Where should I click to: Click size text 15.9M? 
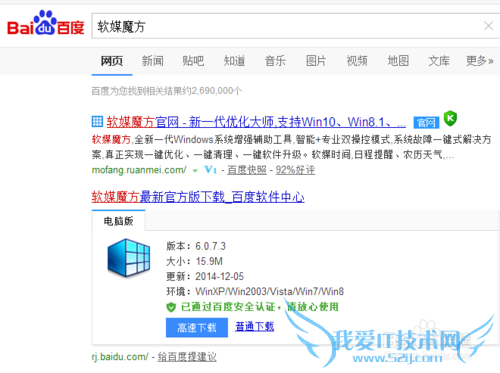pos(209,261)
